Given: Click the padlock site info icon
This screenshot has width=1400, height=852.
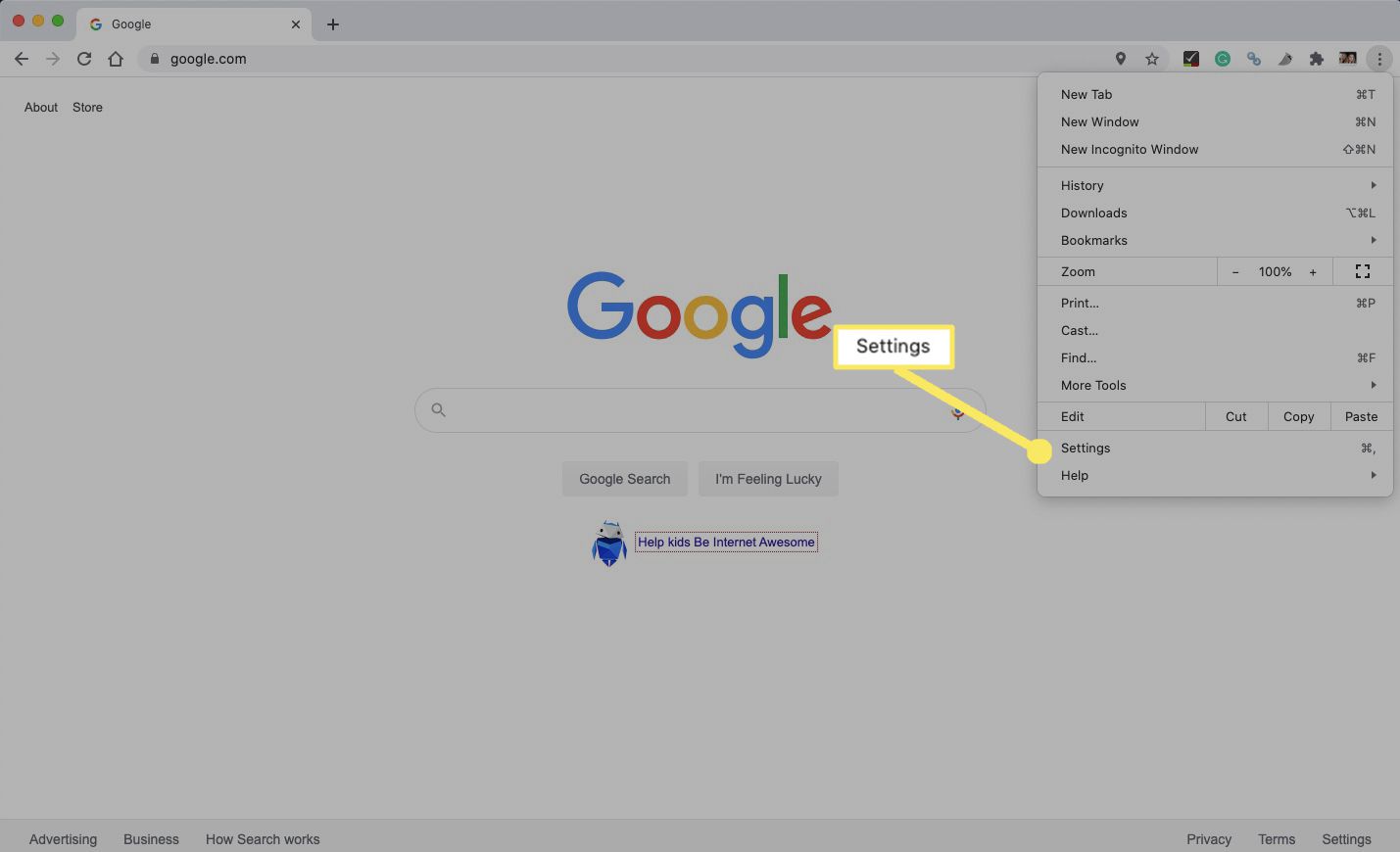Looking at the screenshot, I should click(154, 59).
